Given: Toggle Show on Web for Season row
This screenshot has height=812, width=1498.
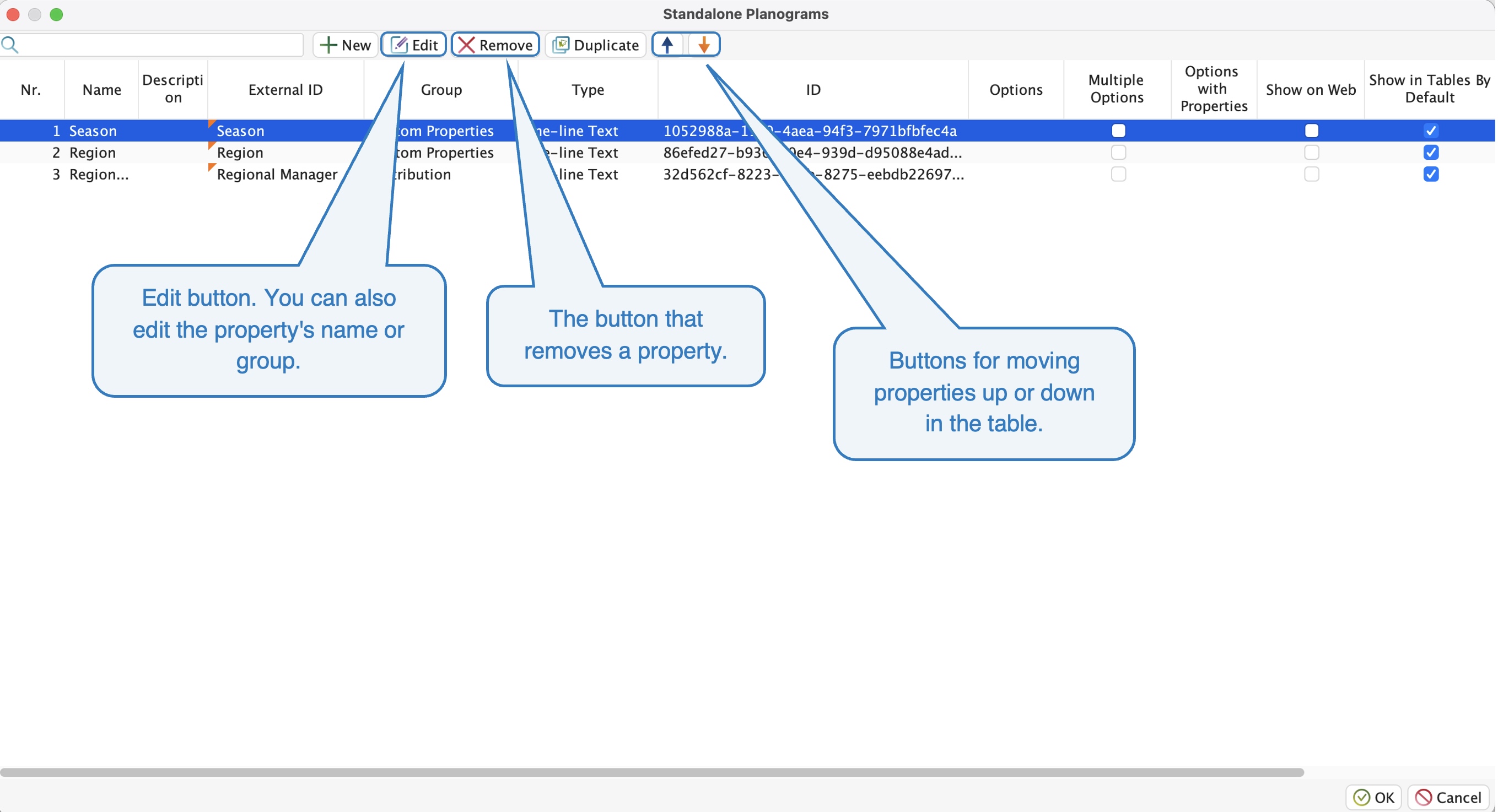Looking at the screenshot, I should (1311, 131).
